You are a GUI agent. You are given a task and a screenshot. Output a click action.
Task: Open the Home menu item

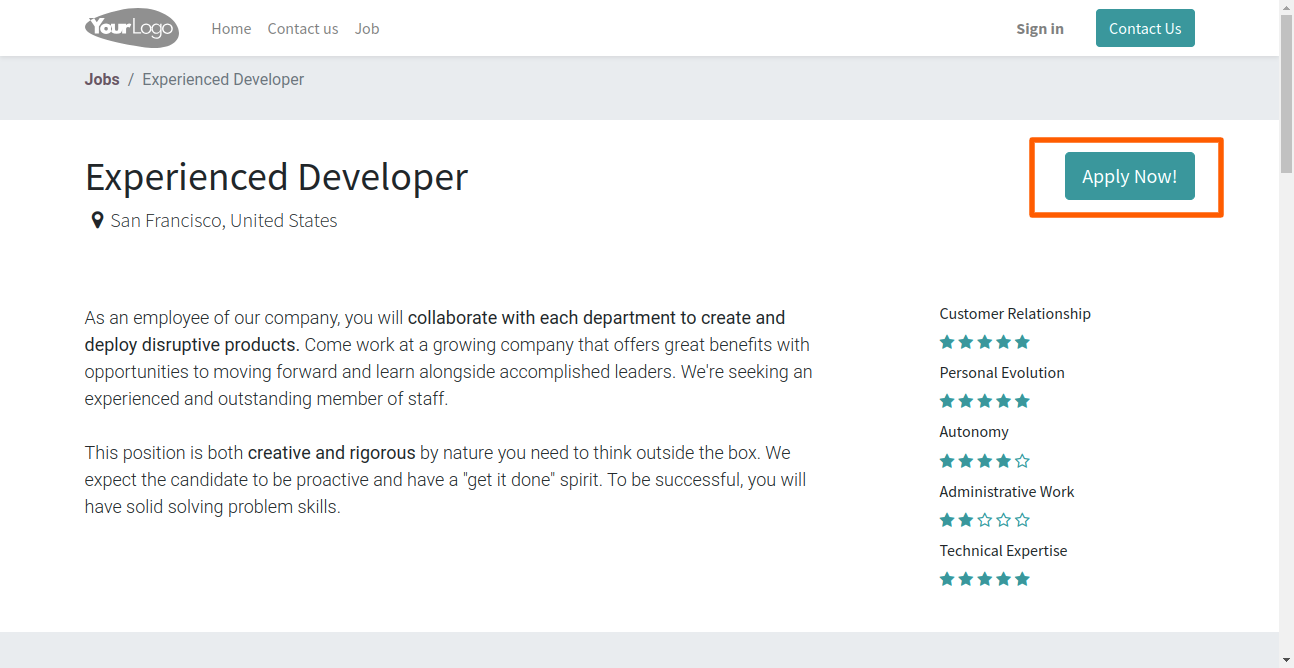click(231, 29)
